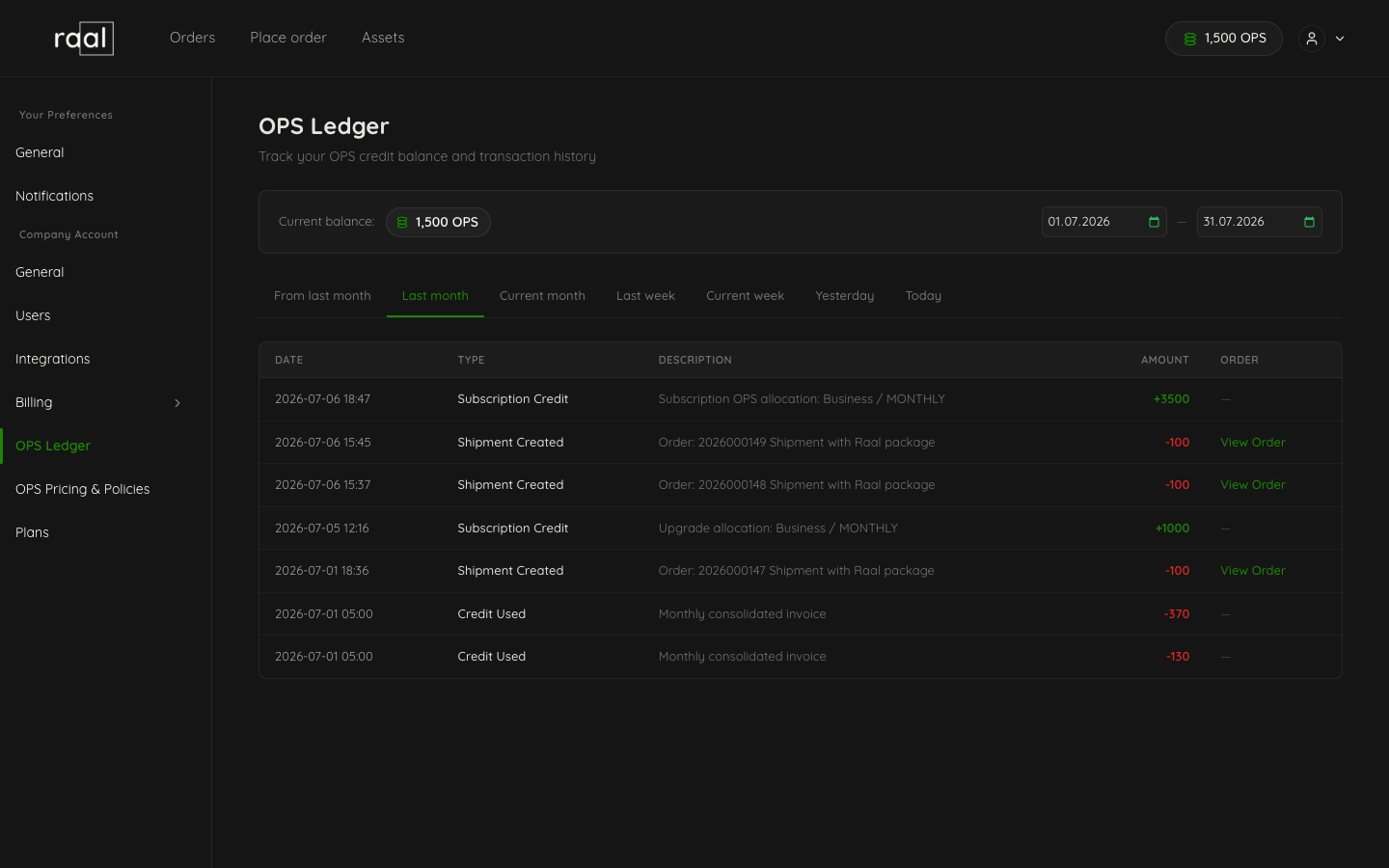Open Place order in top navigation
Viewport: 1389px width, 868px height.
pos(288,38)
